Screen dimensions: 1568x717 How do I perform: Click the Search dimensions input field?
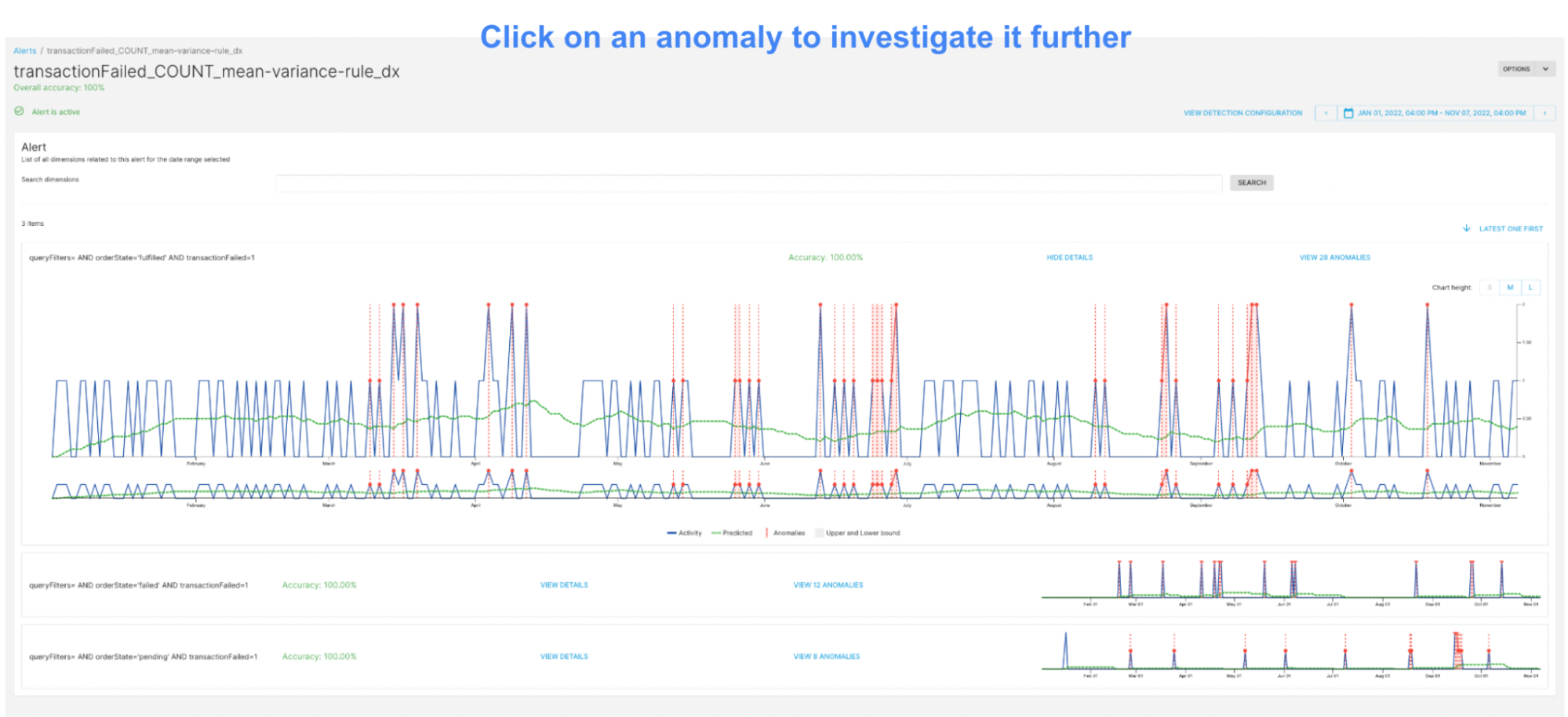748,183
